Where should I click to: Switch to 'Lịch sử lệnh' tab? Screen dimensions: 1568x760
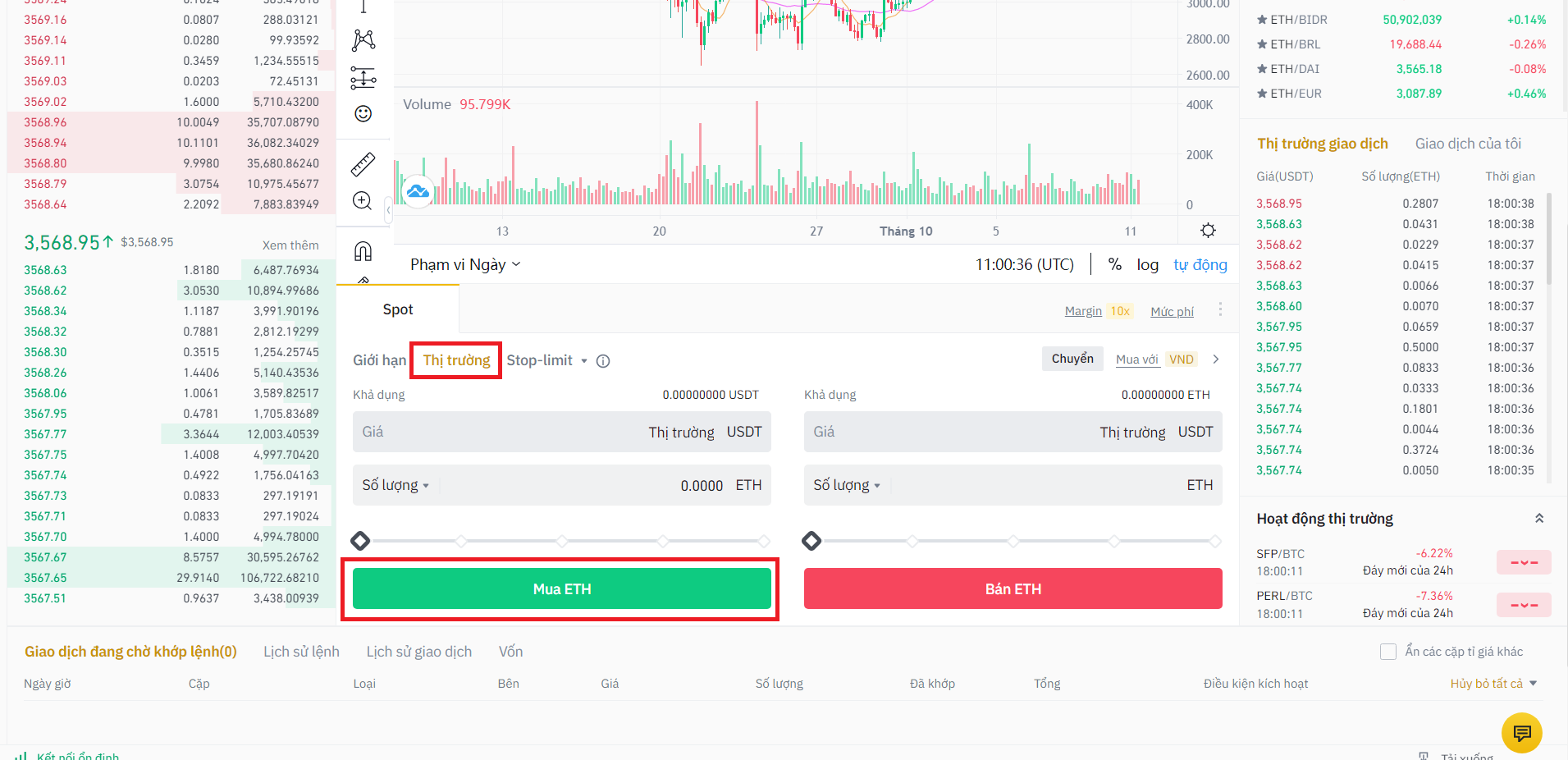301,652
